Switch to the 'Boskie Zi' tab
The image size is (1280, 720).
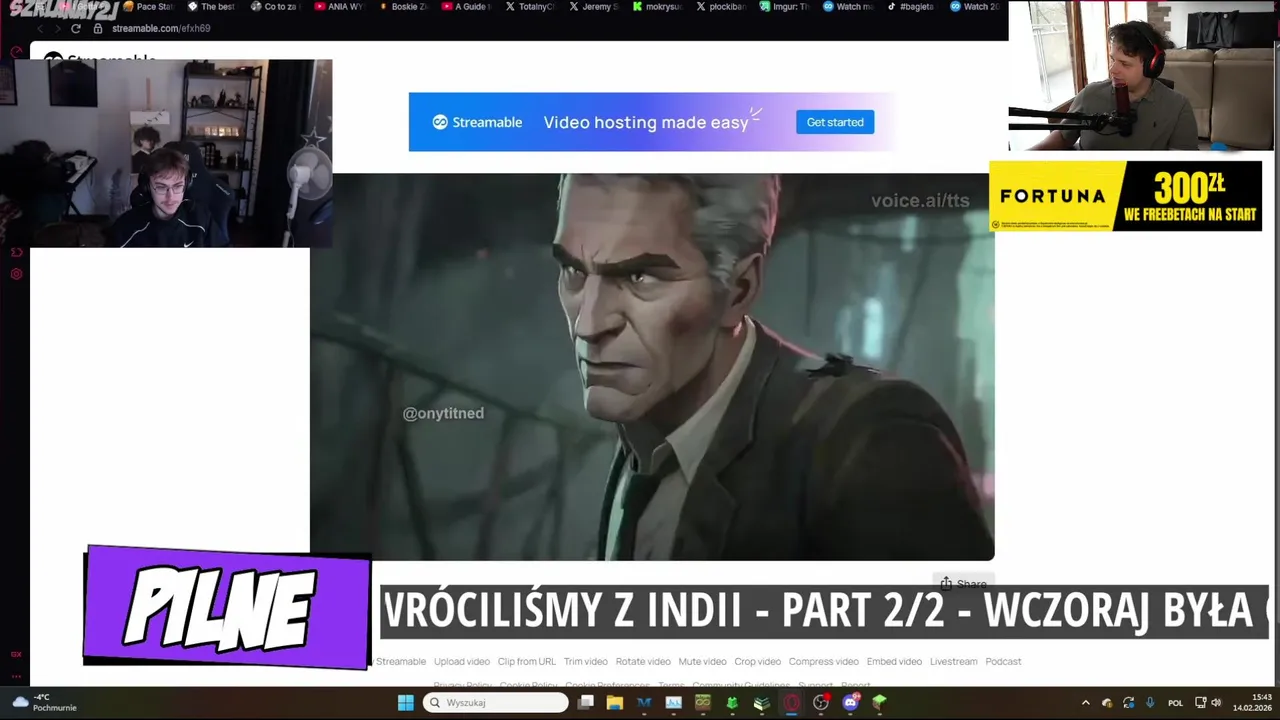[402, 7]
